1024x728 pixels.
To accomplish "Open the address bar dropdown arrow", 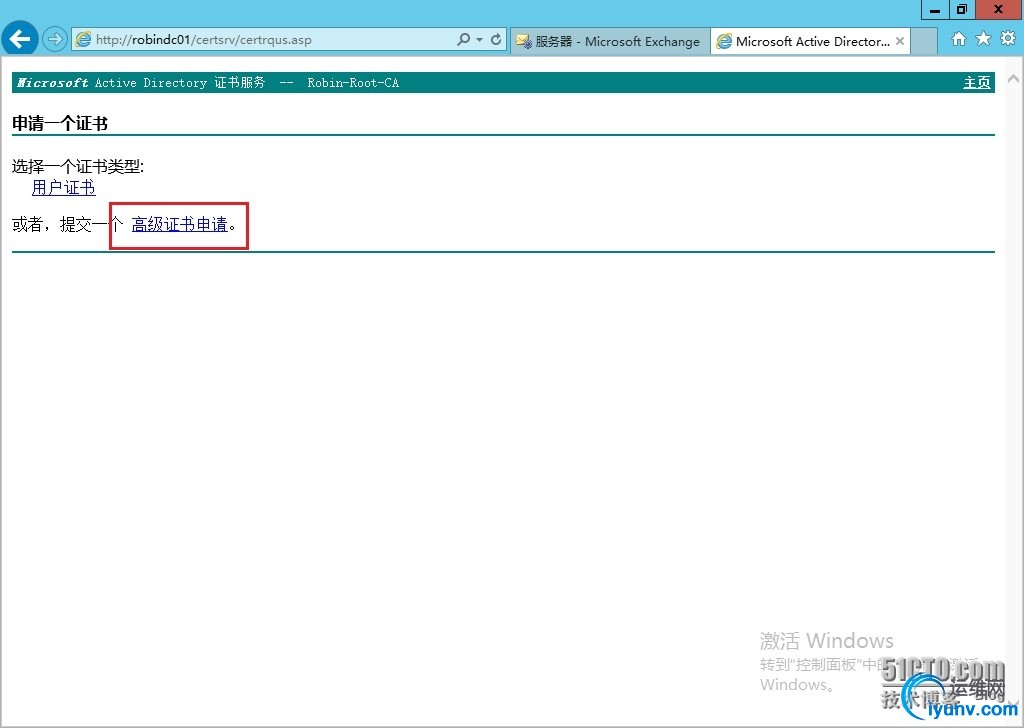I will pos(479,40).
